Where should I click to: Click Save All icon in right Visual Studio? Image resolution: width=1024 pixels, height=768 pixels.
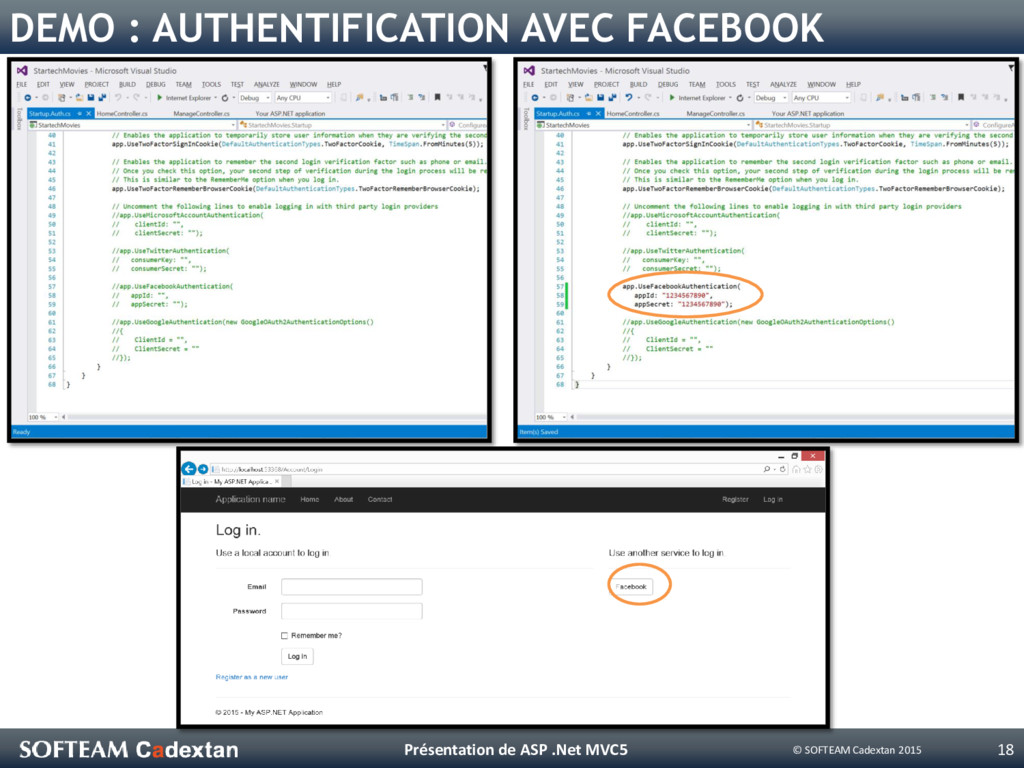(x=612, y=98)
